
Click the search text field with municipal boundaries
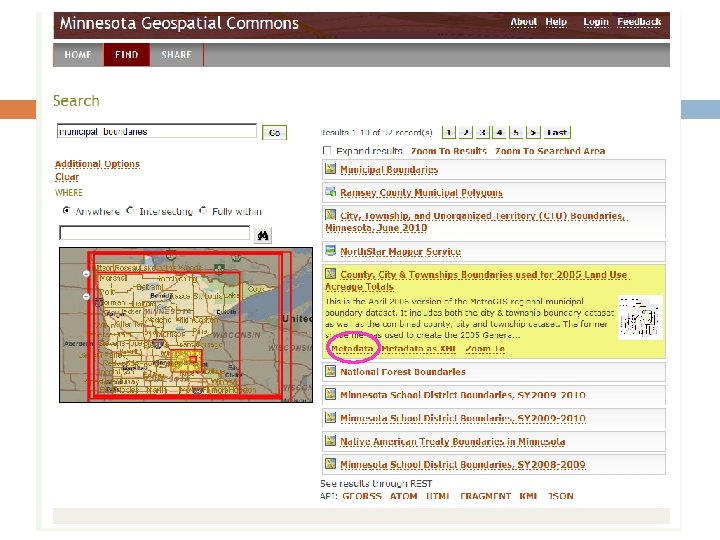click(x=157, y=131)
